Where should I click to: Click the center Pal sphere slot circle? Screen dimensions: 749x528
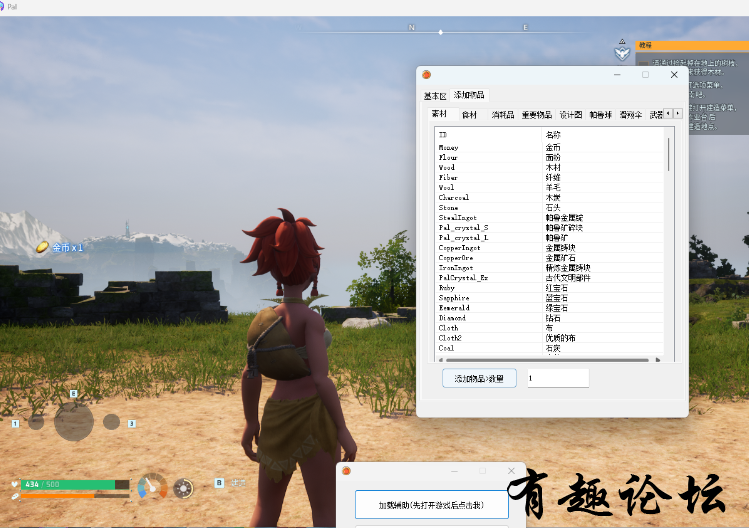click(x=74, y=421)
